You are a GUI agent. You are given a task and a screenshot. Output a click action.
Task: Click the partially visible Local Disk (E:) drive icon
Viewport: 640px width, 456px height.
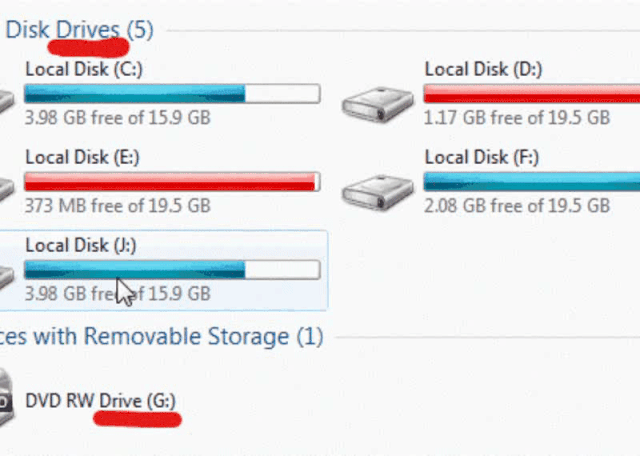click(x=7, y=190)
